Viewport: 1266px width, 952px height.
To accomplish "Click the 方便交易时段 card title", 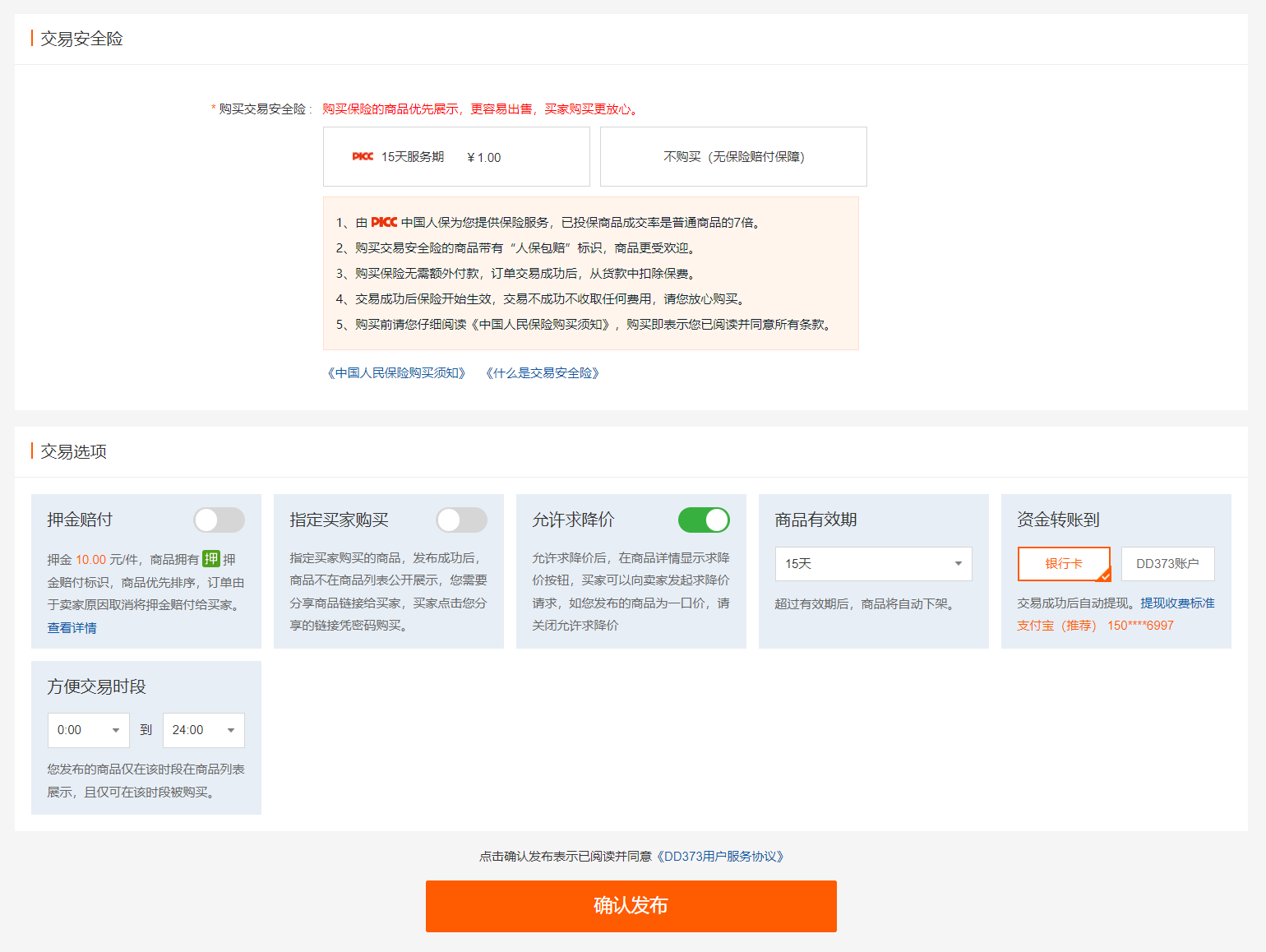I will point(96,686).
